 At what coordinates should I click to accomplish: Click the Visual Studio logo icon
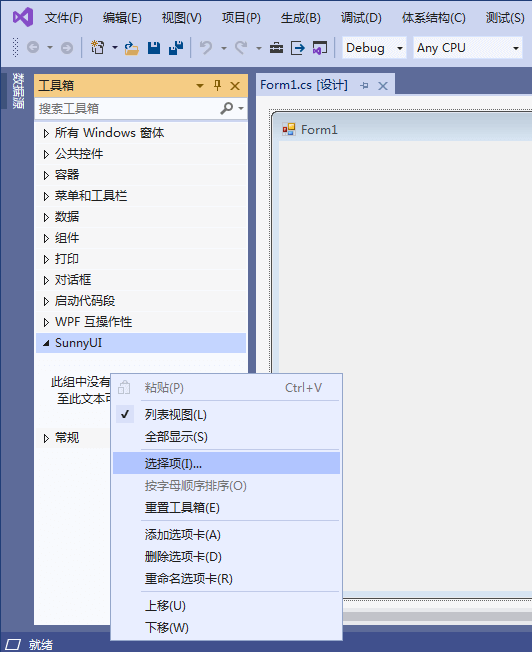[x=23, y=17]
